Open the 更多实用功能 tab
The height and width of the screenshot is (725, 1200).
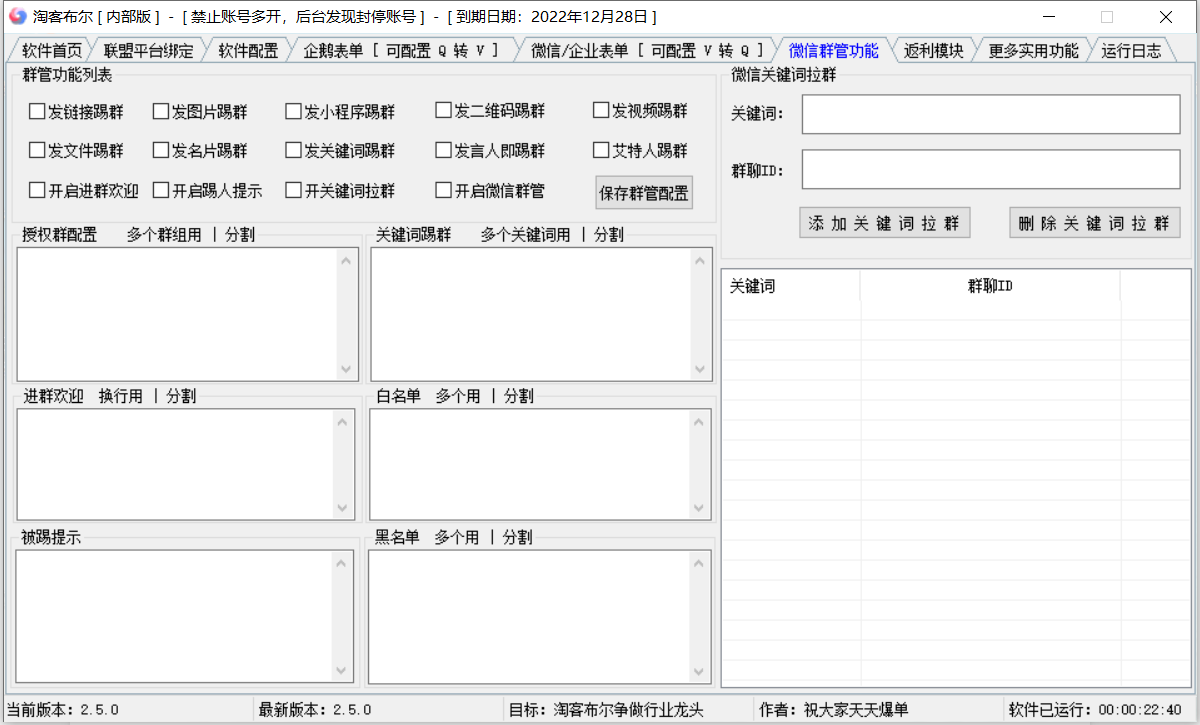(1033, 51)
